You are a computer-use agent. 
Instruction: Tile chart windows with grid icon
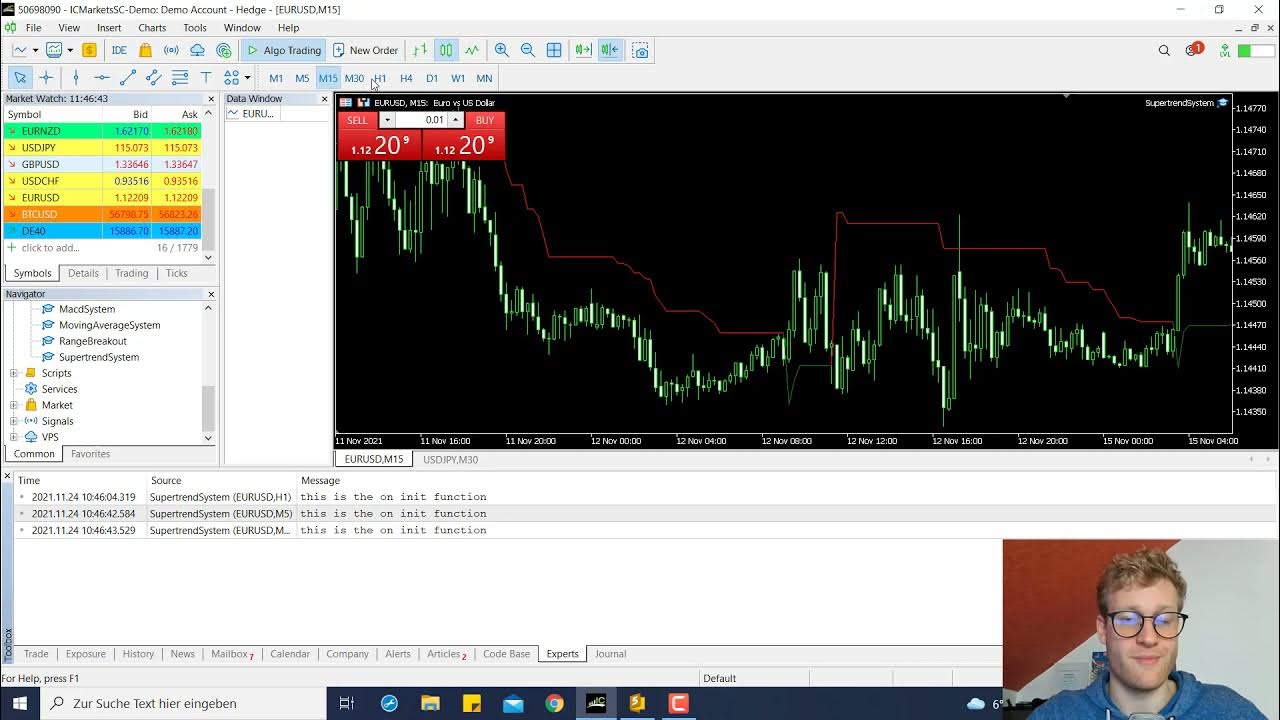tap(554, 50)
